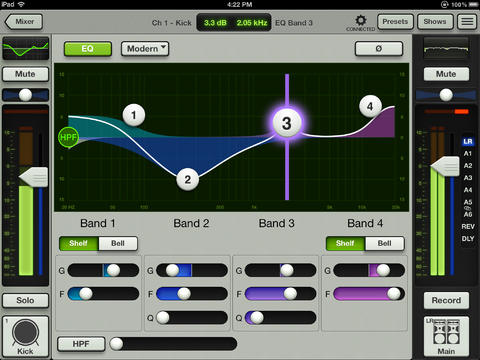
Task: Toggle the green EQ on/off button
Action: click(x=88, y=49)
